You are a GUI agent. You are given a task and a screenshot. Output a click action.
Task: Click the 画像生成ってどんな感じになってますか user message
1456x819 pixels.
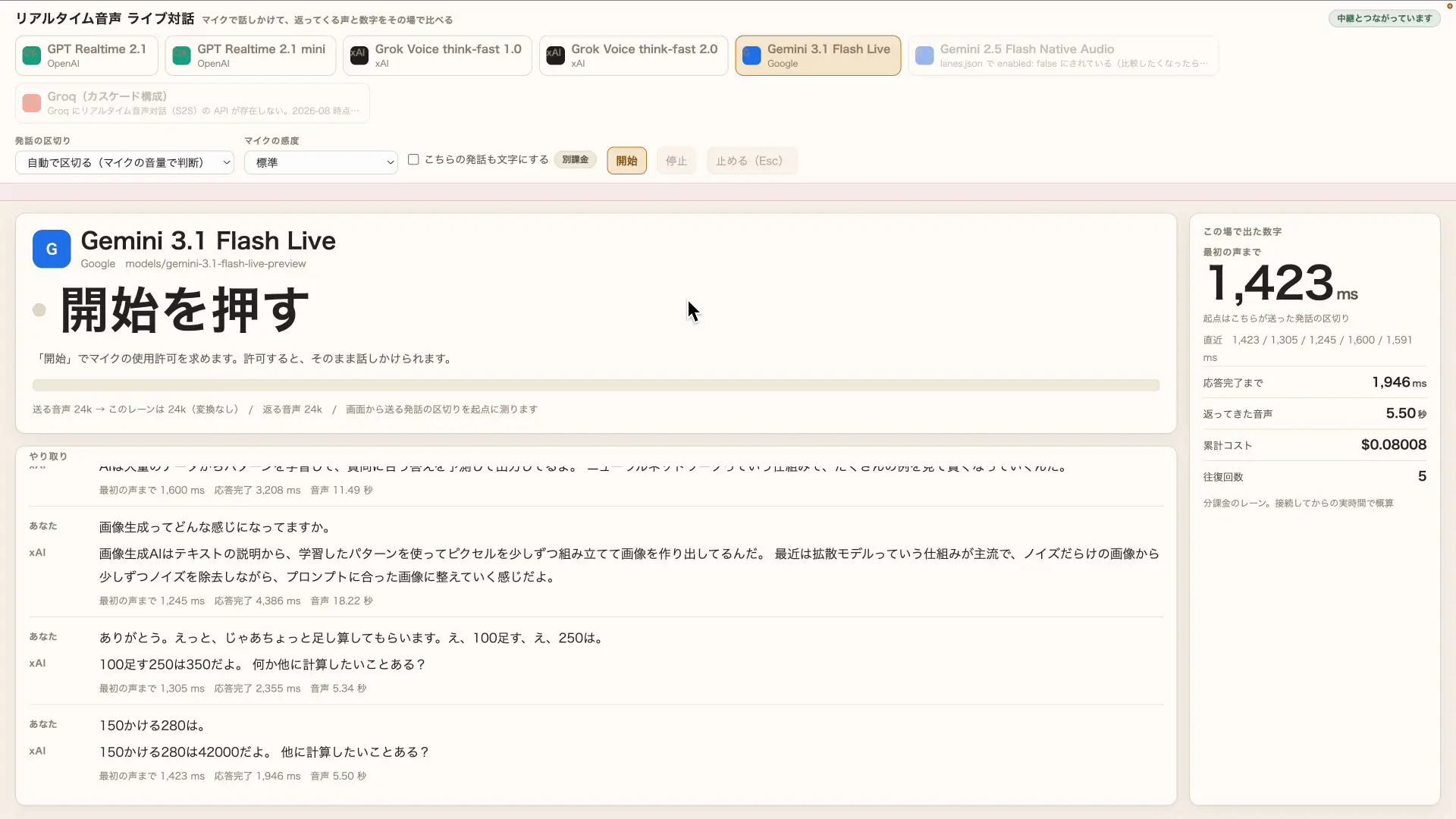click(x=215, y=527)
